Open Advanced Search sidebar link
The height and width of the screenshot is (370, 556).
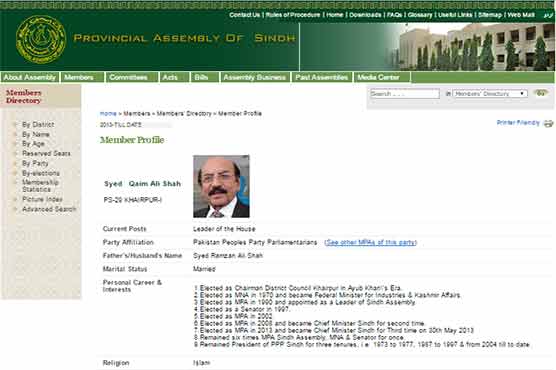(x=49, y=209)
